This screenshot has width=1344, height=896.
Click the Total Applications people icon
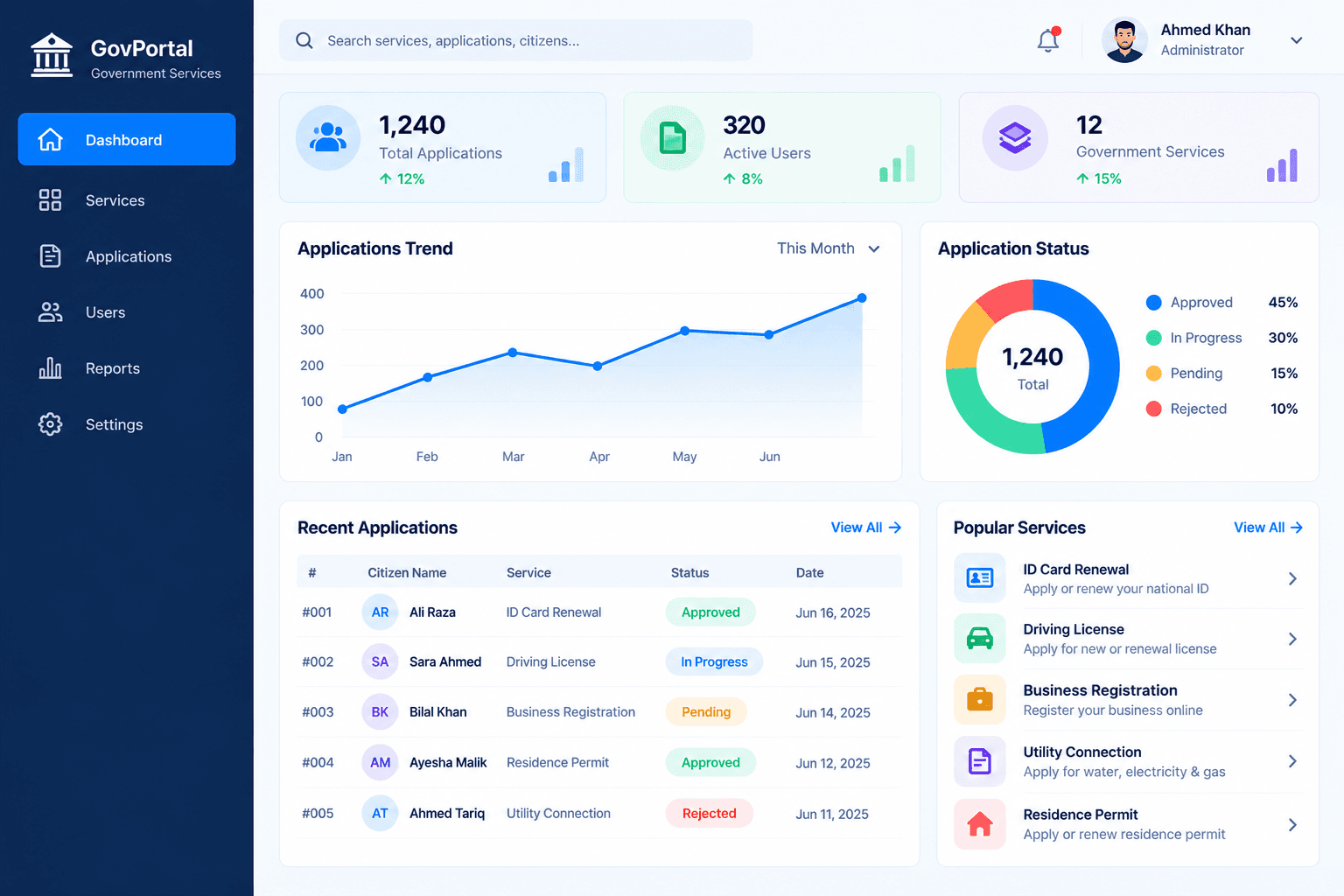[x=328, y=137]
